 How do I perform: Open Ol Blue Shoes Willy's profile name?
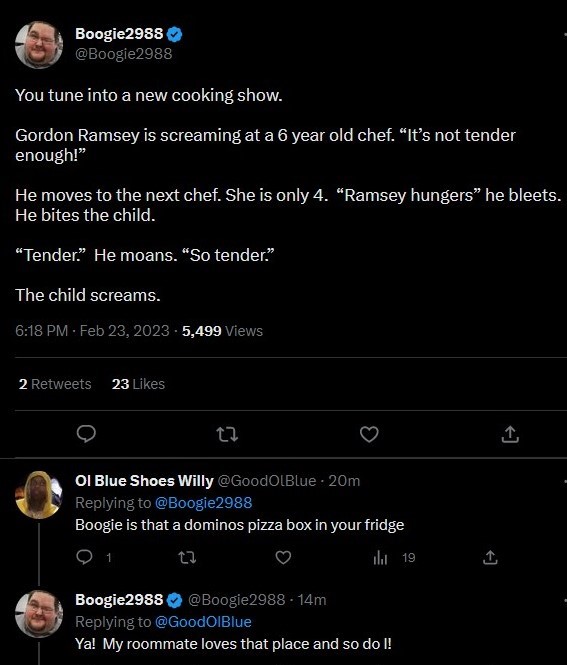point(144,481)
